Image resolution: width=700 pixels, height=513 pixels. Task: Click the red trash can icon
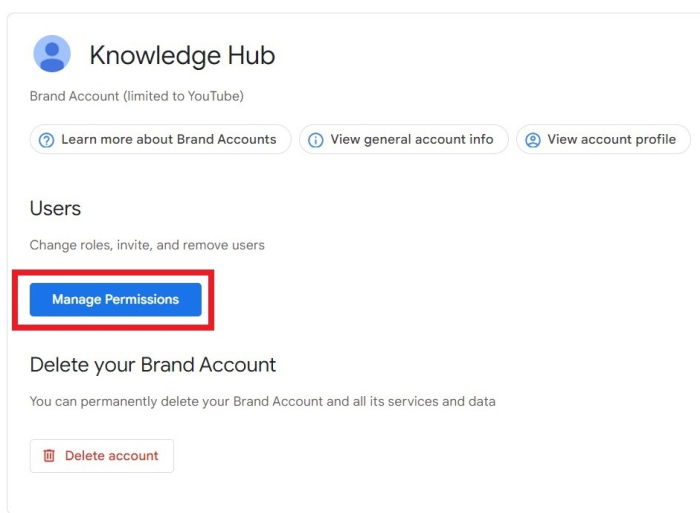pyautogui.click(x=49, y=456)
